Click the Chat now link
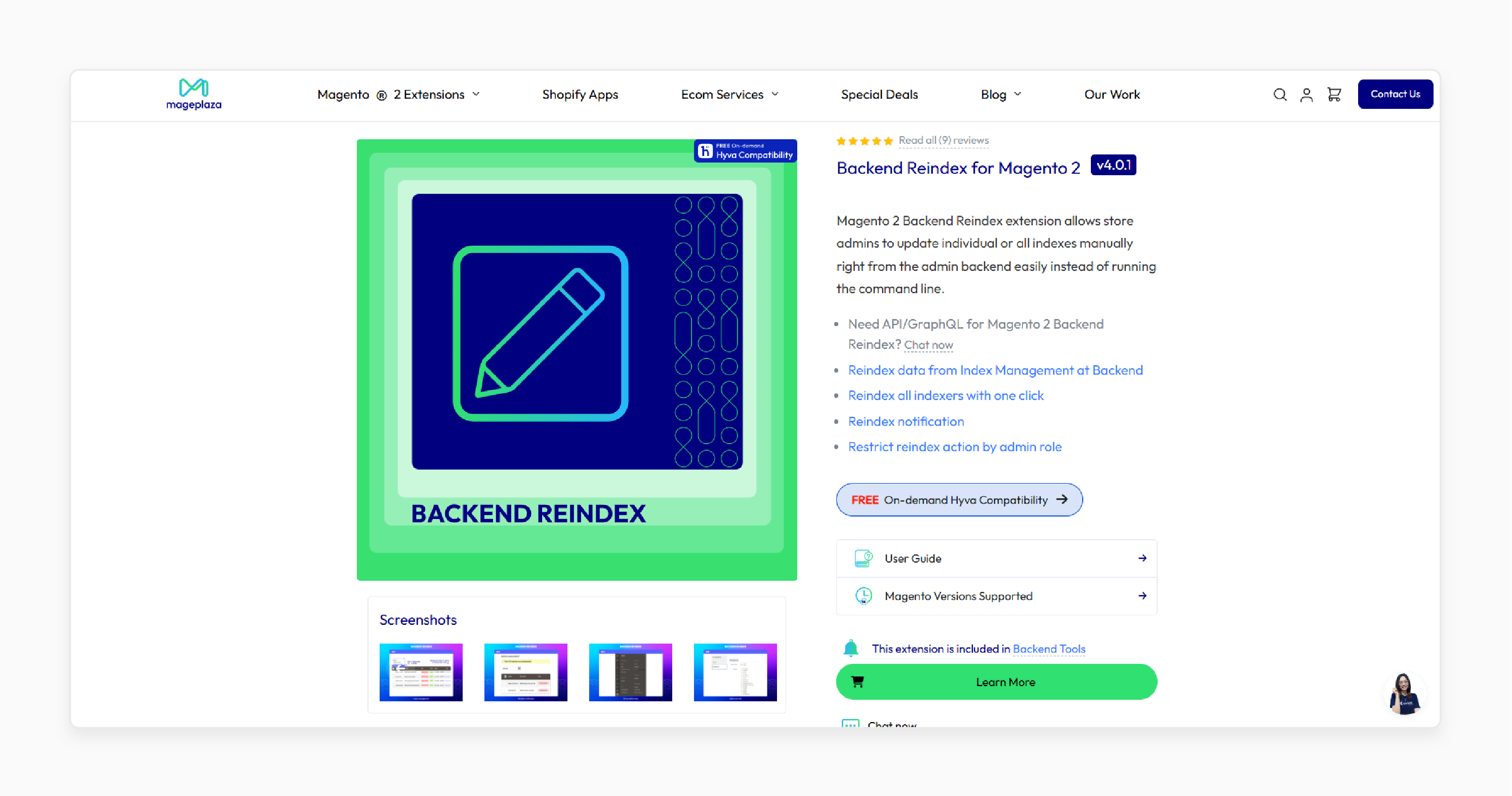 pos(928,345)
